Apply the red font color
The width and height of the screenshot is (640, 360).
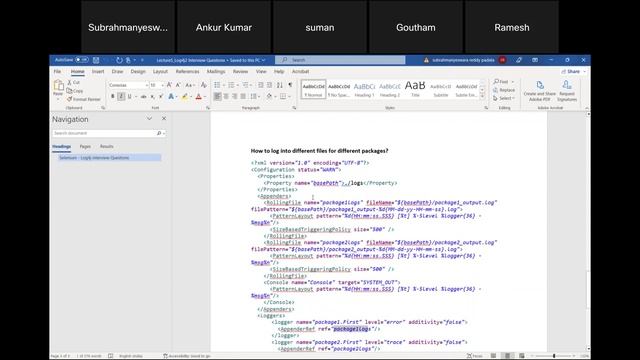198,97
